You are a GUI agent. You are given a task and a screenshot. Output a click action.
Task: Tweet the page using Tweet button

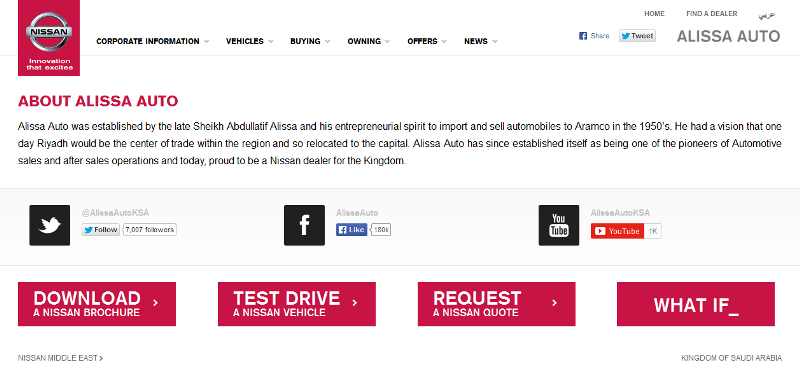pyautogui.click(x=637, y=36)
